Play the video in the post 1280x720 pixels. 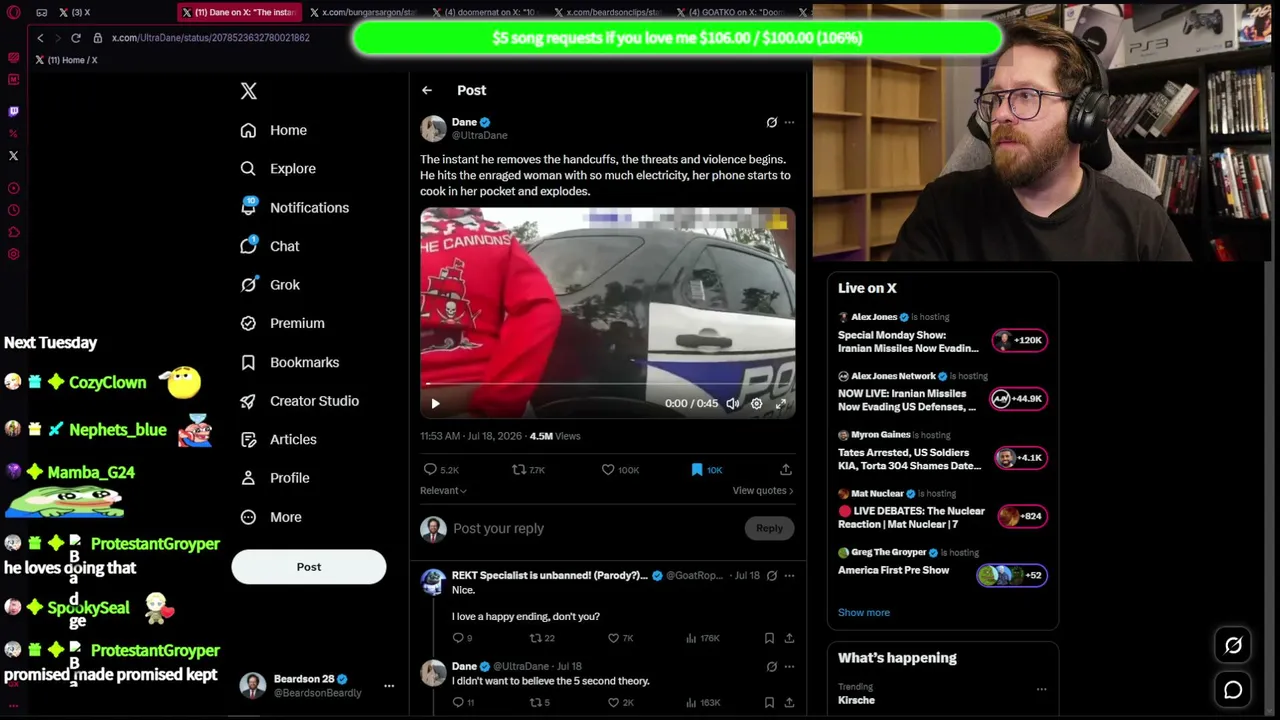435,404
